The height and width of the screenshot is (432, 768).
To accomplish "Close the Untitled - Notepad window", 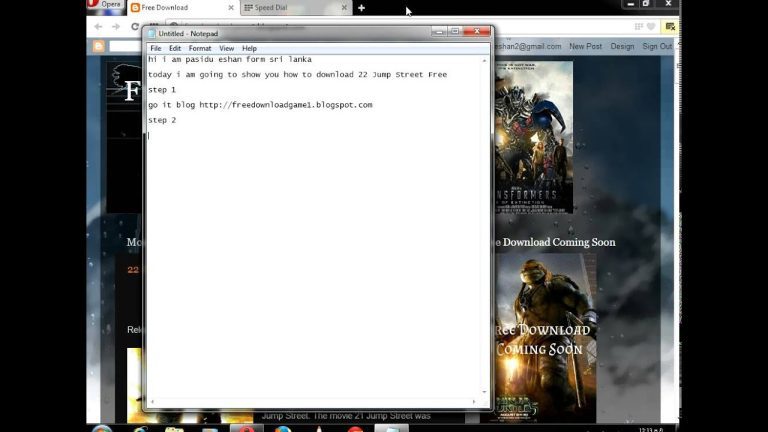I will tap(477, 31).
